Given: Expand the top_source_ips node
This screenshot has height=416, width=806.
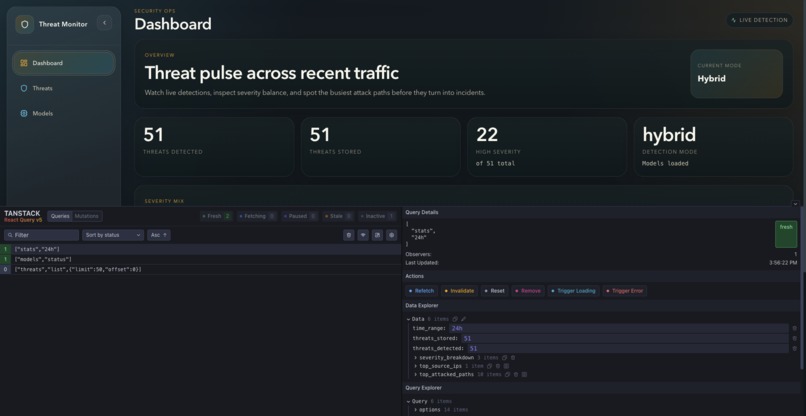Looking at the screenshot, I should point(415,366).
